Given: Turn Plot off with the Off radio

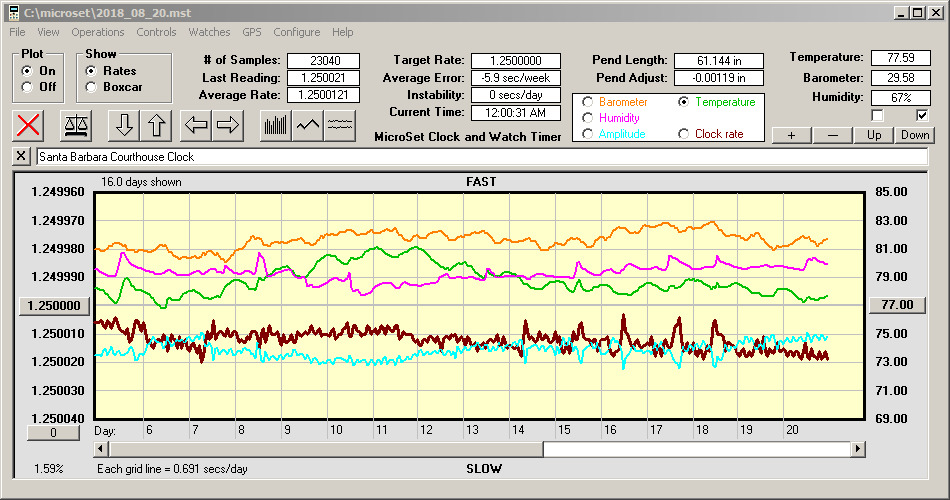Looking at the screenshot, I should [27, 87].
